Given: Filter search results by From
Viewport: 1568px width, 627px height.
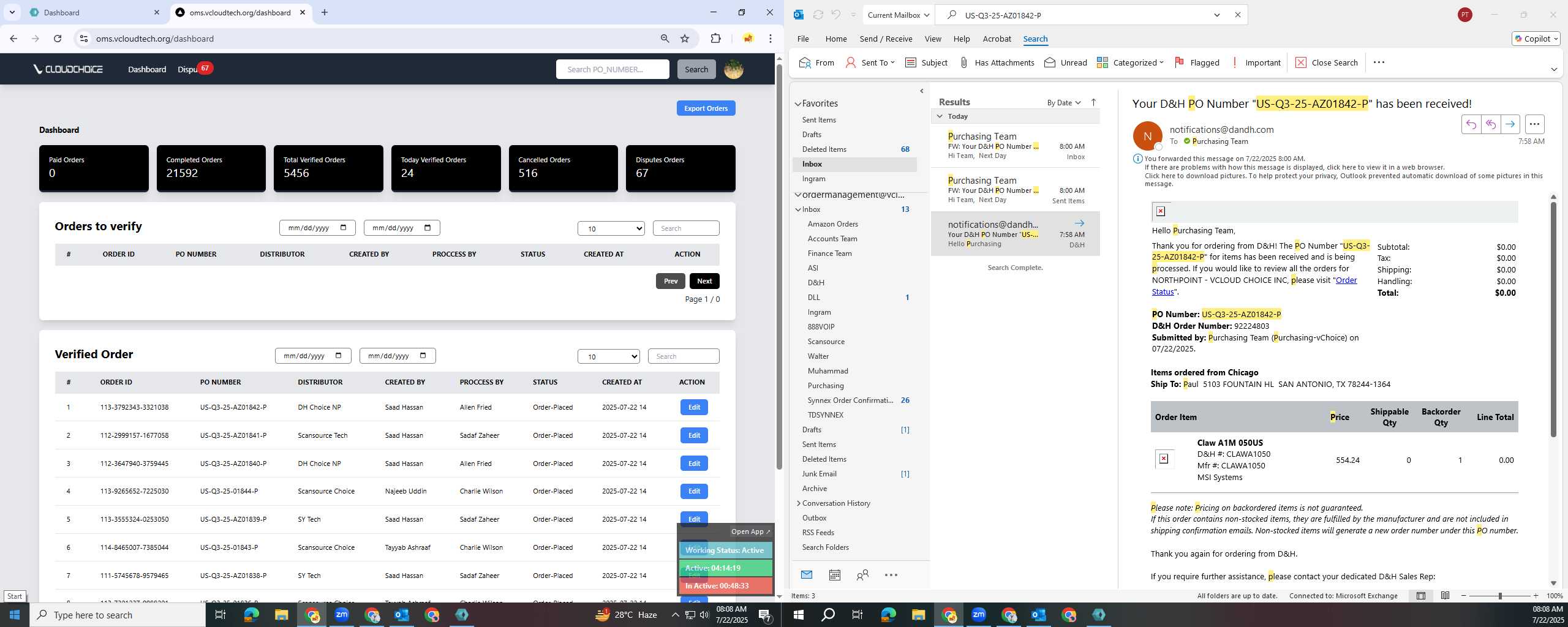Looking at the screenshot, I should point(816,62).
